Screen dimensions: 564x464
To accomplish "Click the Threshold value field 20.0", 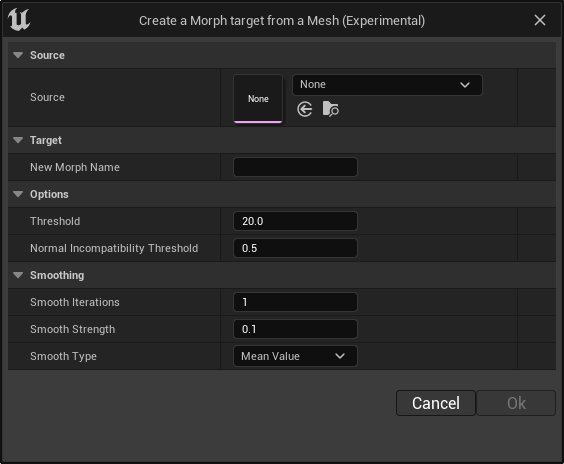I will pyautogui.click(x=295, y=221).
